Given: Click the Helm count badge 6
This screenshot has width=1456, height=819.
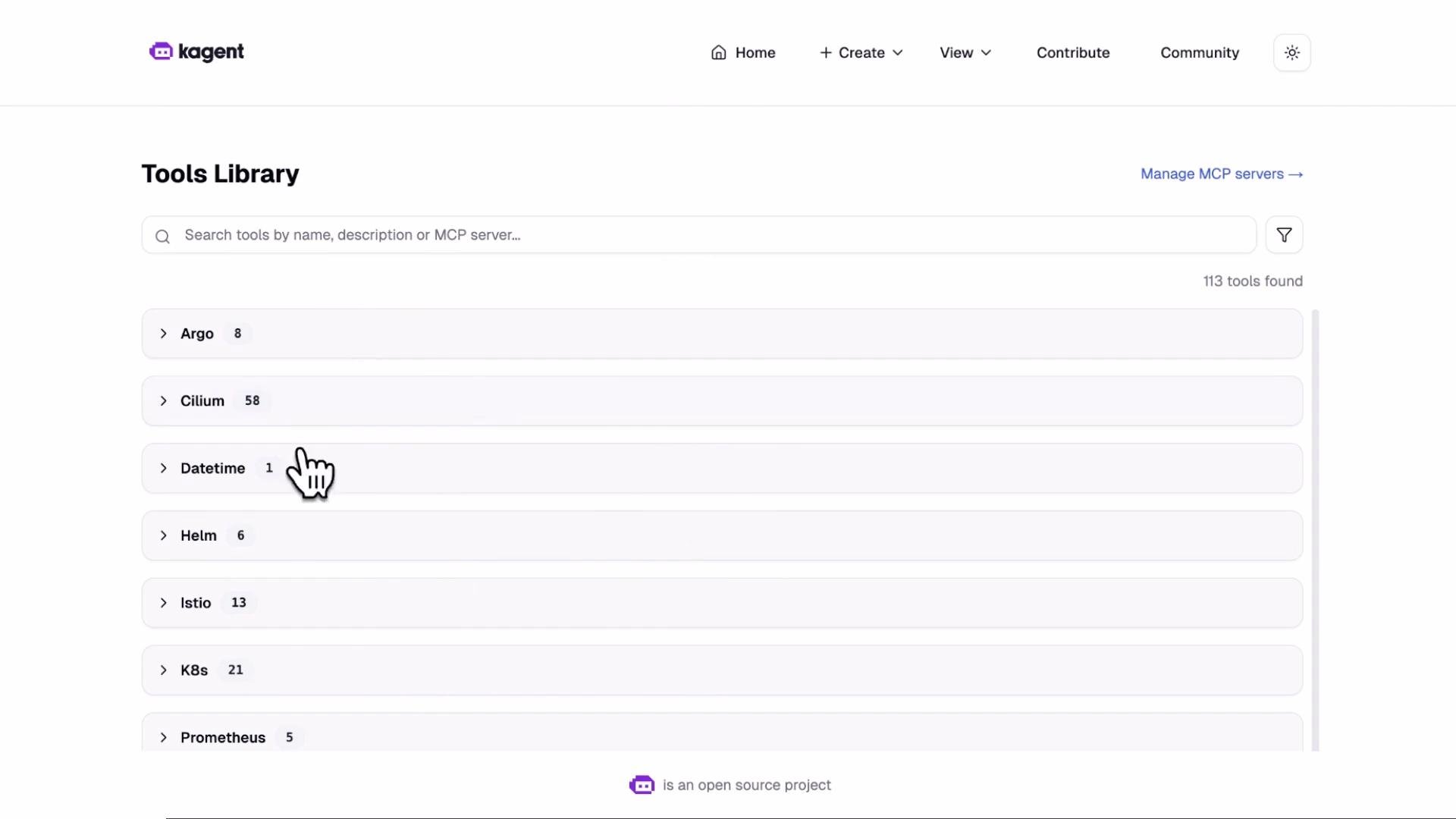Looking at the screenshot, I should (240, 535).
